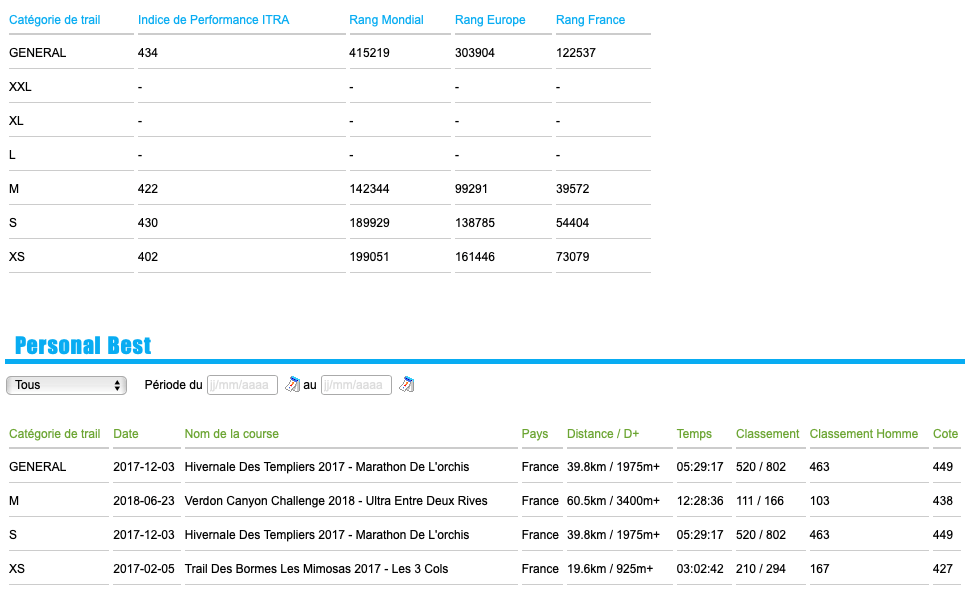Click the 'Personal Best' section heading

[83, 346]
